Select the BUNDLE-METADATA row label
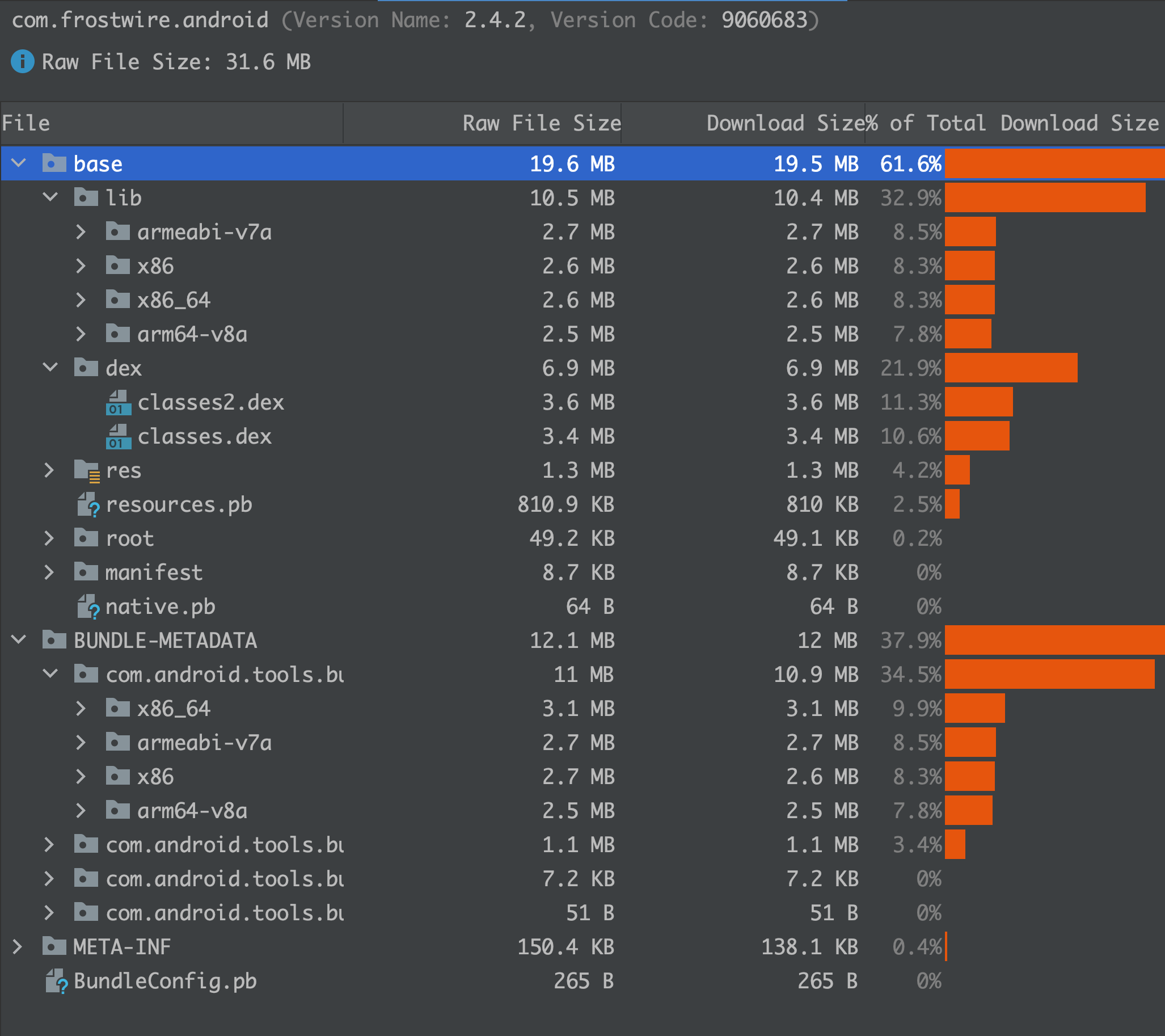 tap(165, 641)
